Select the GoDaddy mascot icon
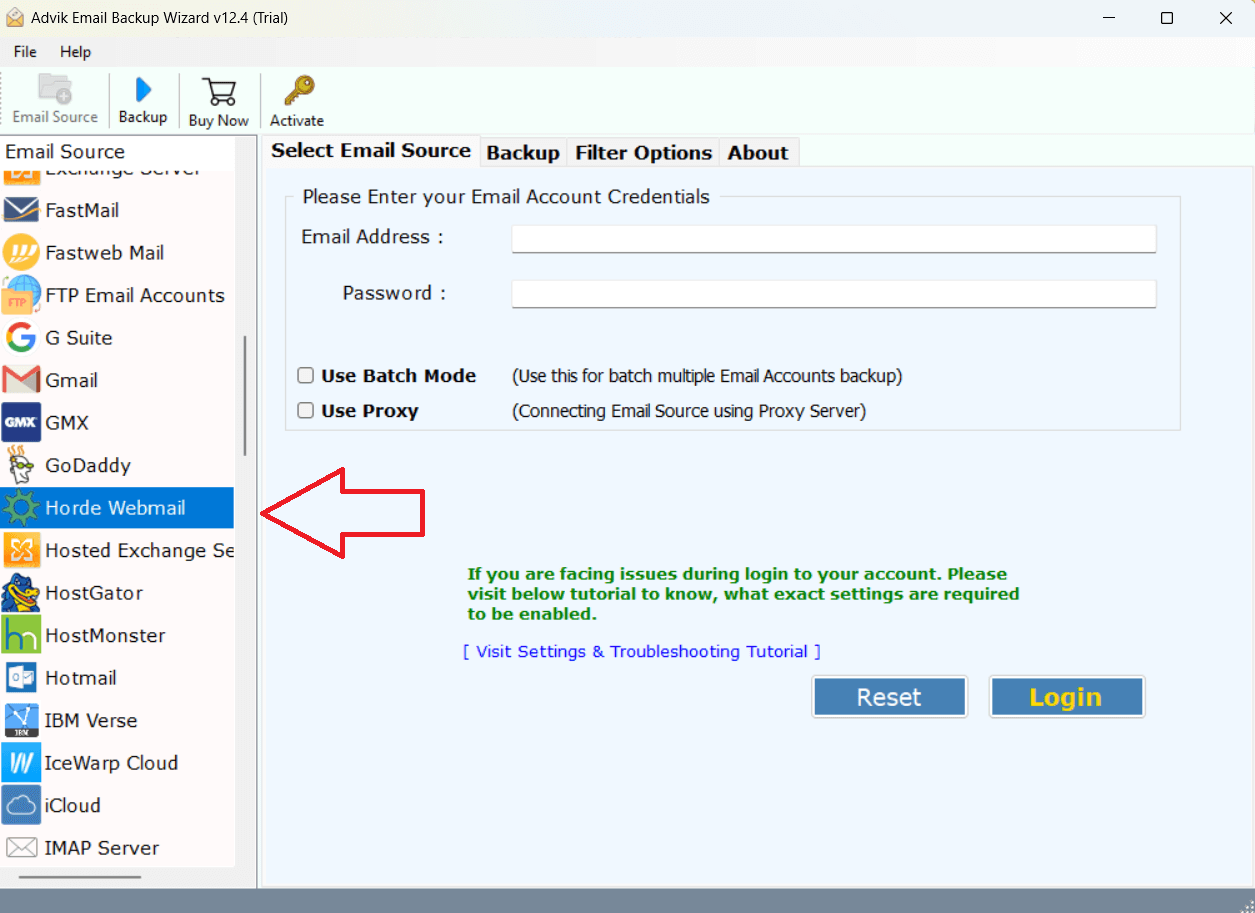 21,465
